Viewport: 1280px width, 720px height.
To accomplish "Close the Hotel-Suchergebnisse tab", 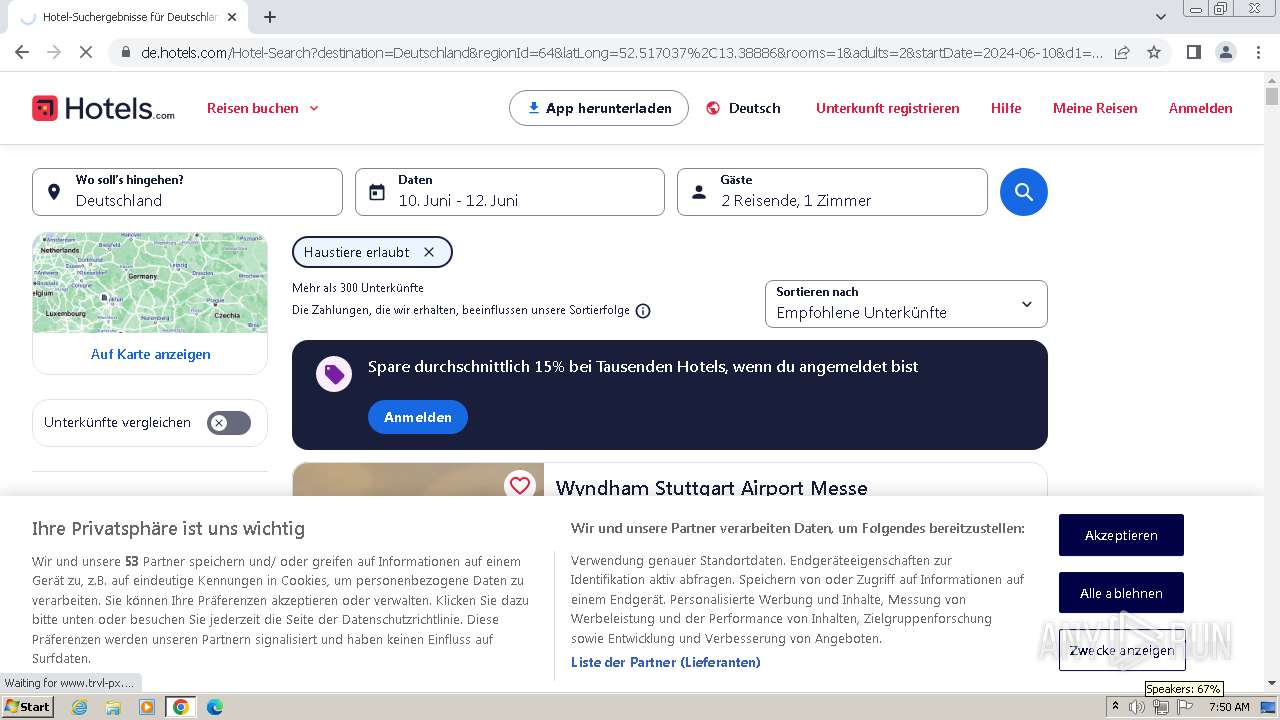I will 232,17.
